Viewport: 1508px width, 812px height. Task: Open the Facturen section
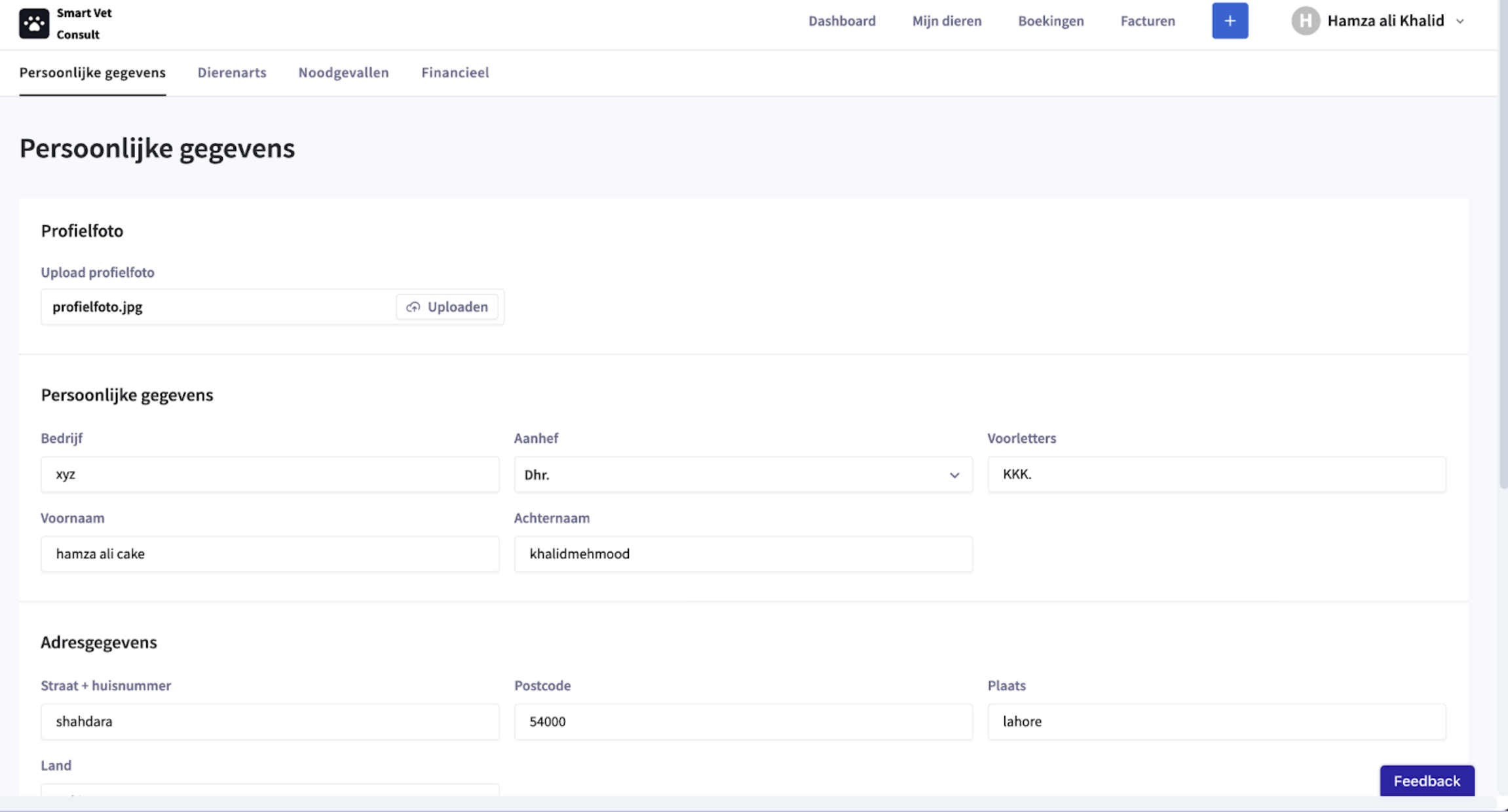[1147, 20]
